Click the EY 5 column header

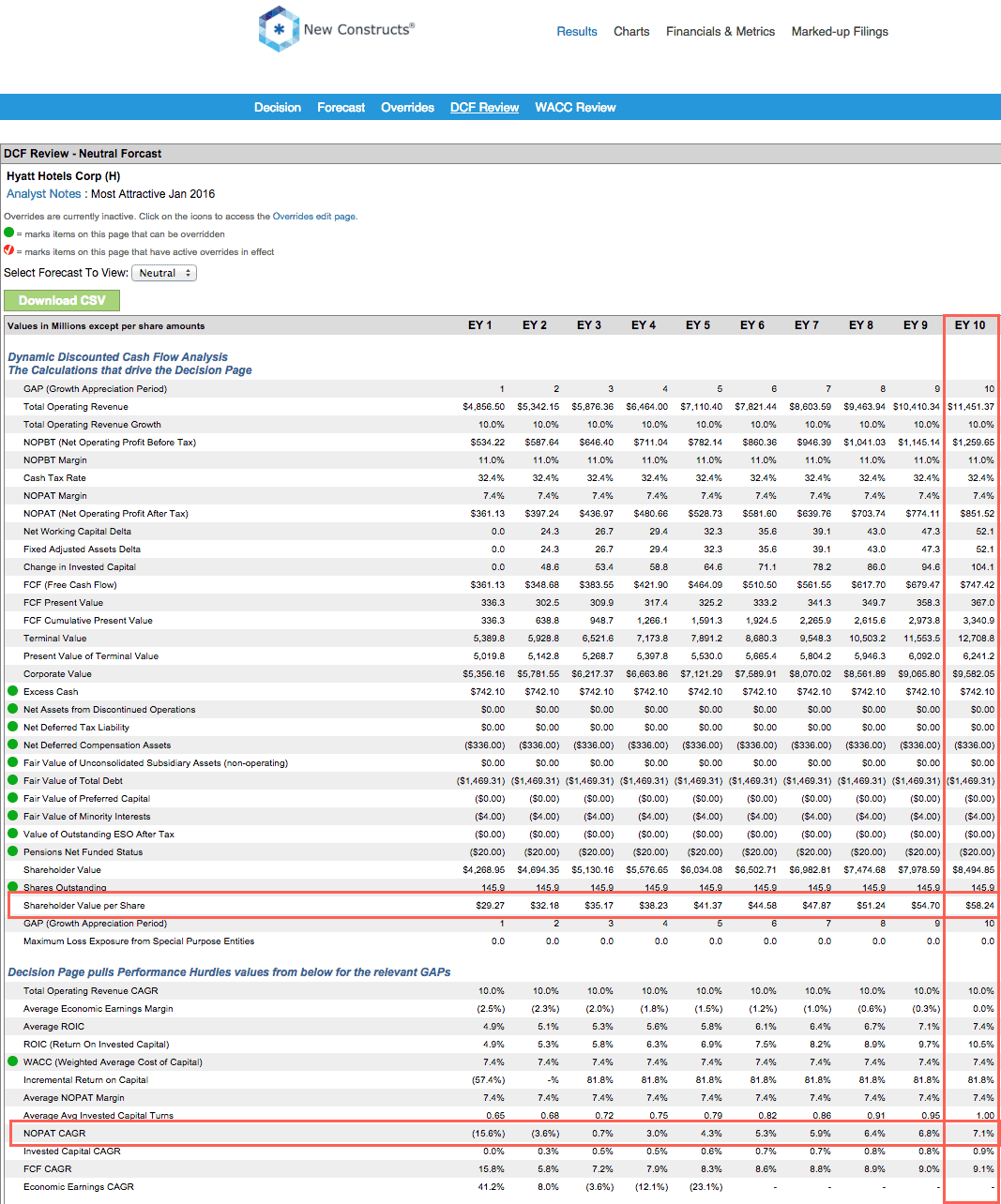coord(698,325)
